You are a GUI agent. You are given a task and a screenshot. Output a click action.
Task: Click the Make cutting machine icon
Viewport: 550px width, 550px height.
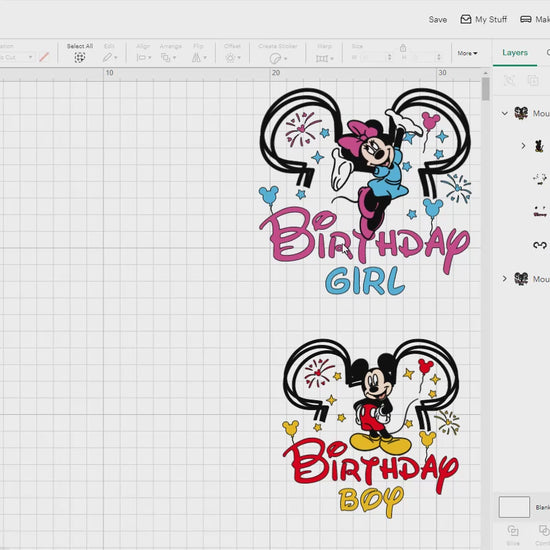coord(525,19)
